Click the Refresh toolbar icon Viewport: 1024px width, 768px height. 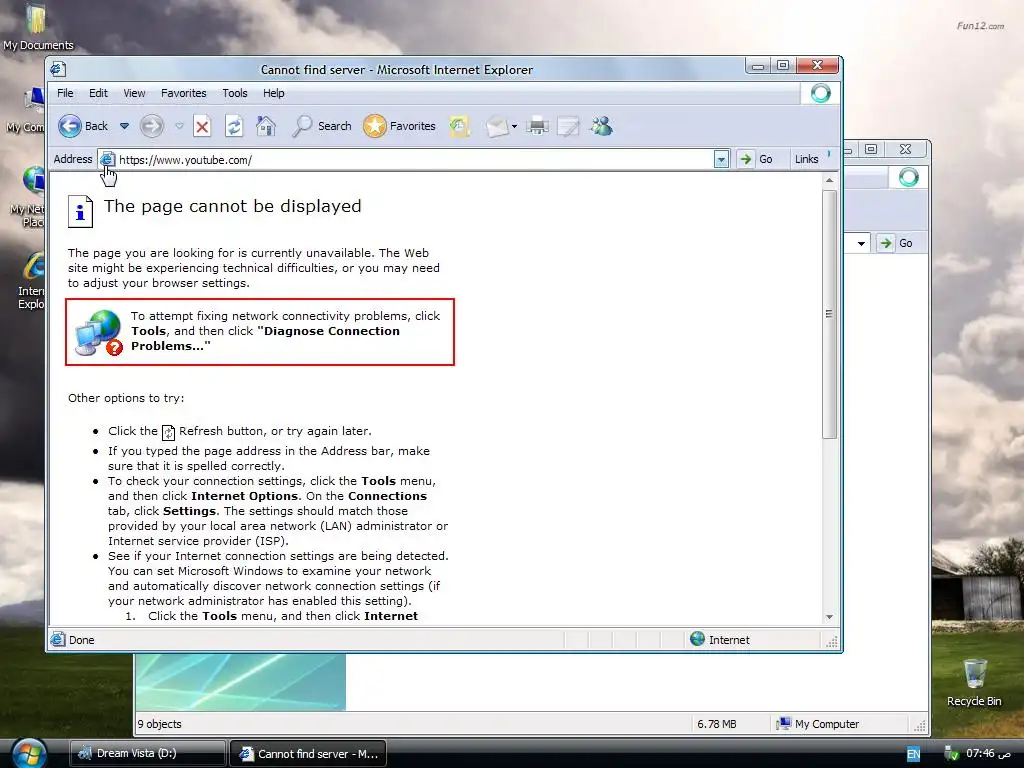pyautogui.click(x=234, y=126)
